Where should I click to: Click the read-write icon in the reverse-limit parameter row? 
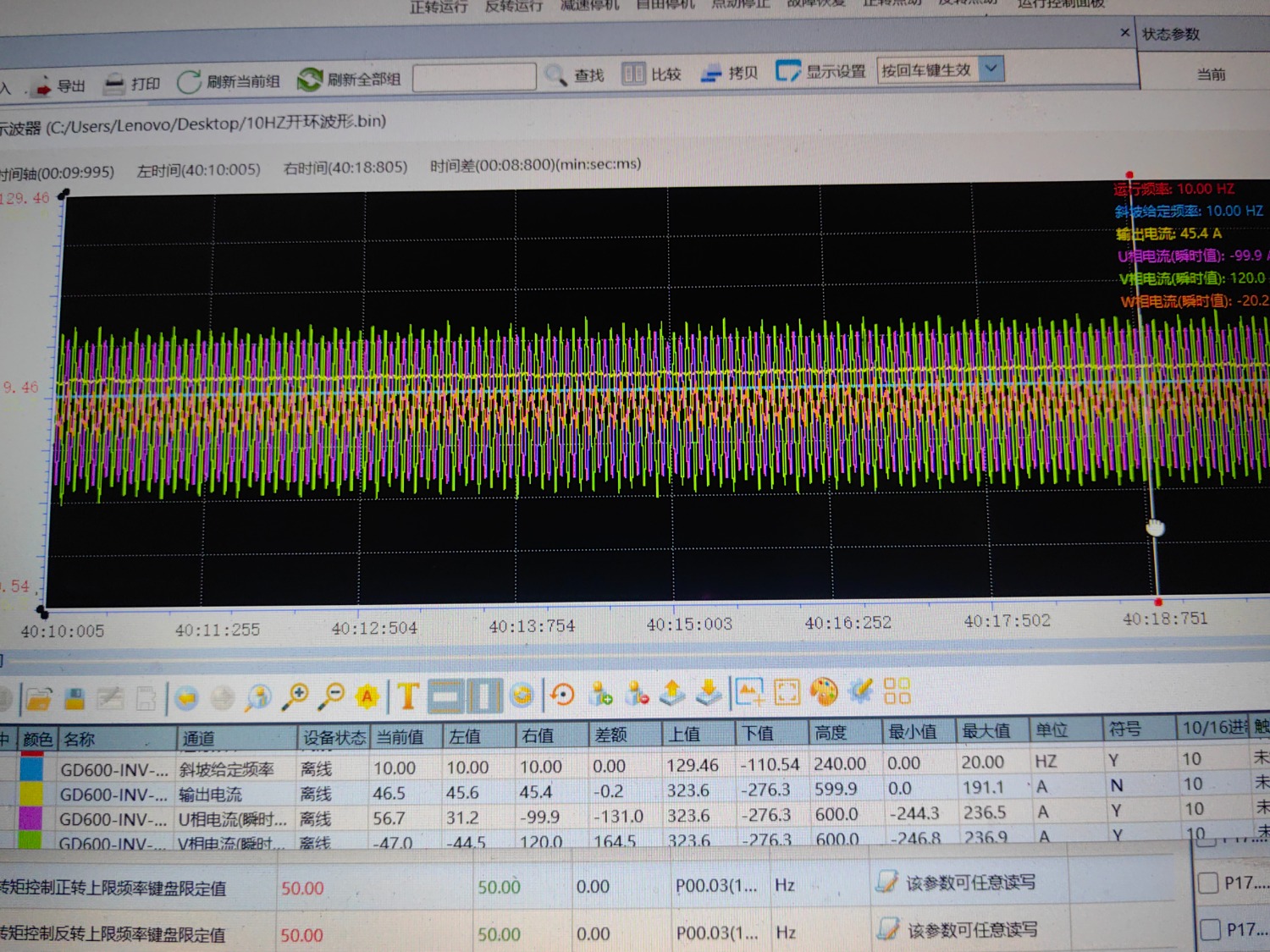pos(888,929)
